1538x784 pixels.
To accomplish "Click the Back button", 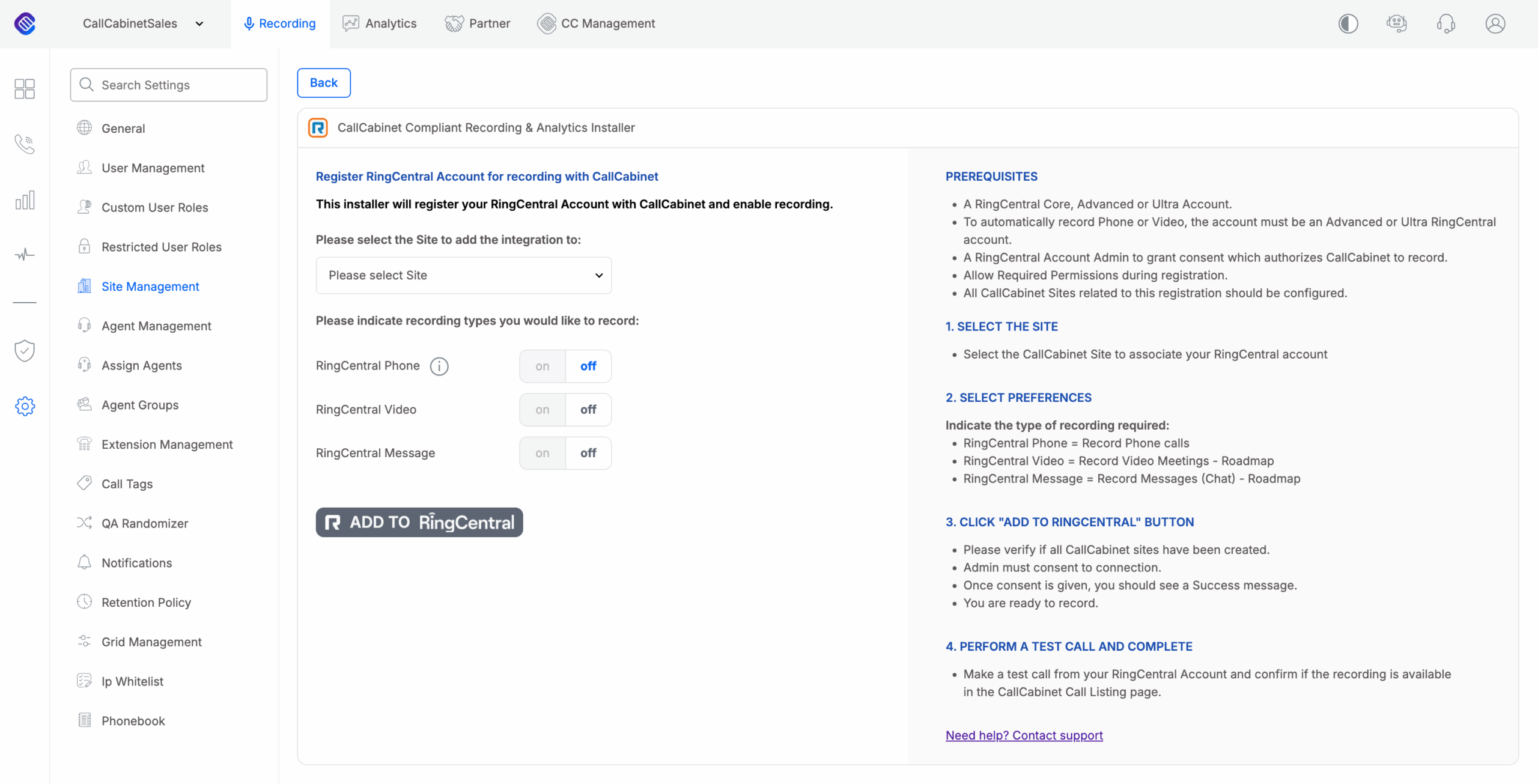I will tap(324, 83).
